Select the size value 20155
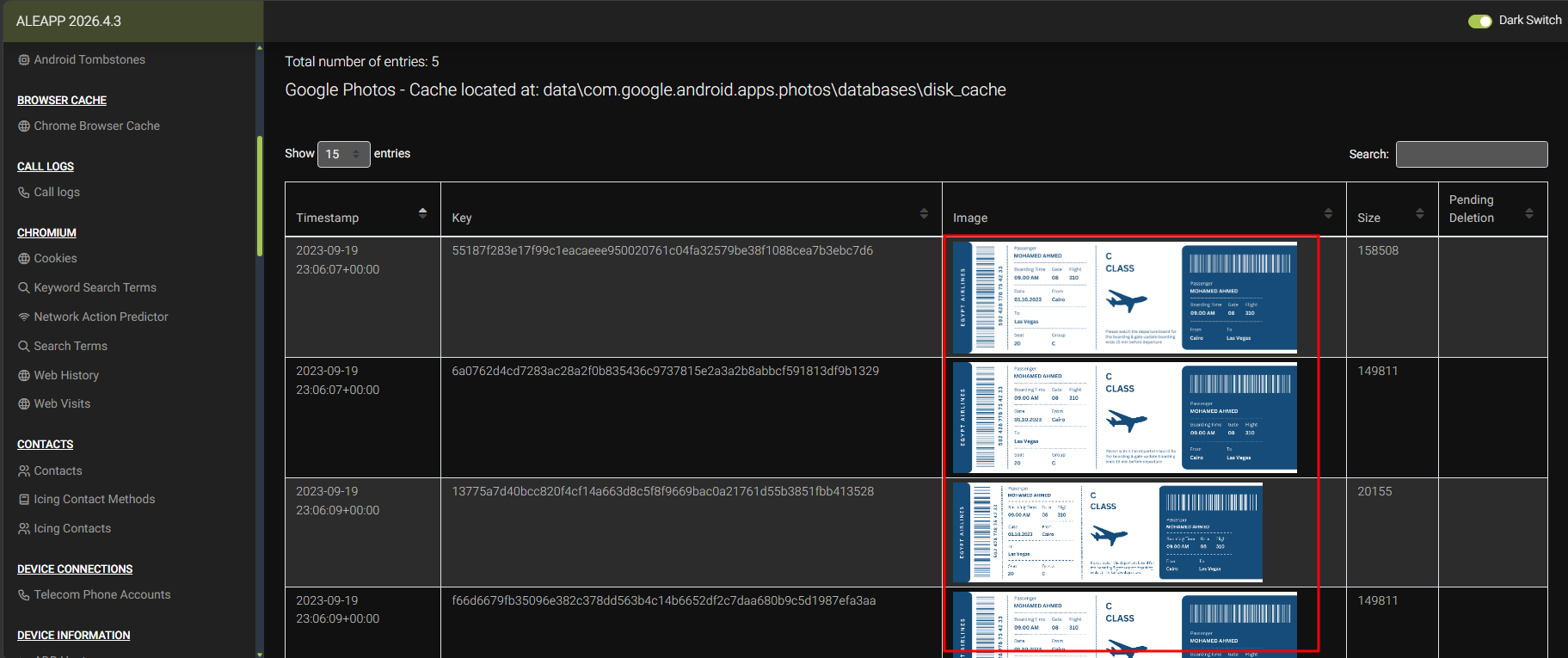 click(1374, 492)
